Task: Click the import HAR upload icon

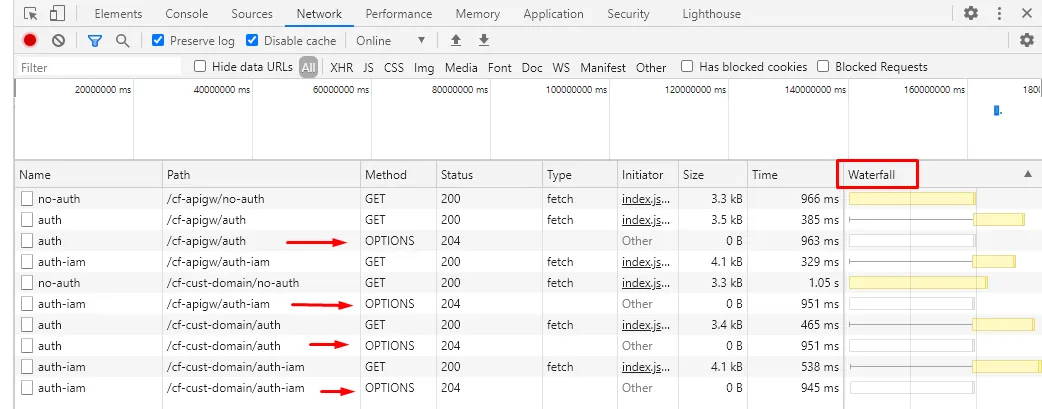Action: [x=456, y=41]
